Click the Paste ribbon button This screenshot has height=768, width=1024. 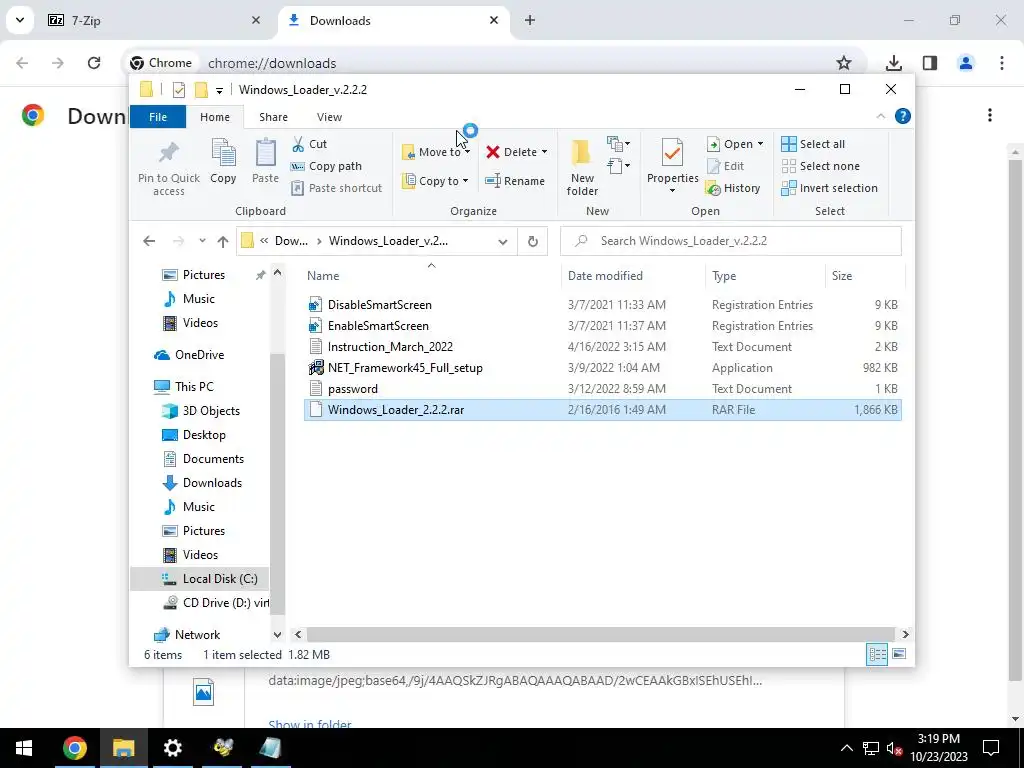pos(265,162)
